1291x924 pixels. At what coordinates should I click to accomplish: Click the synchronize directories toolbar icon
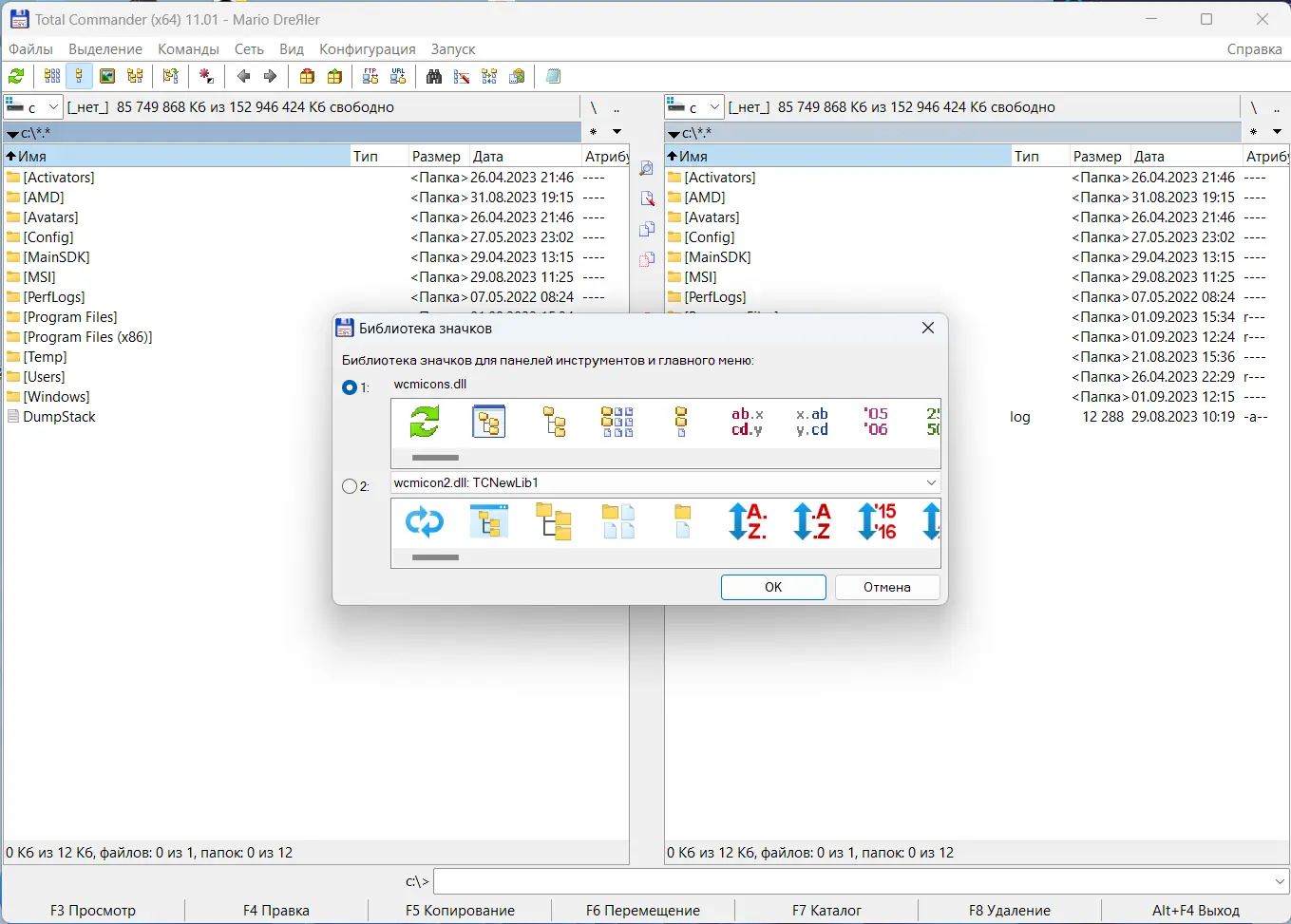(489, 77)
